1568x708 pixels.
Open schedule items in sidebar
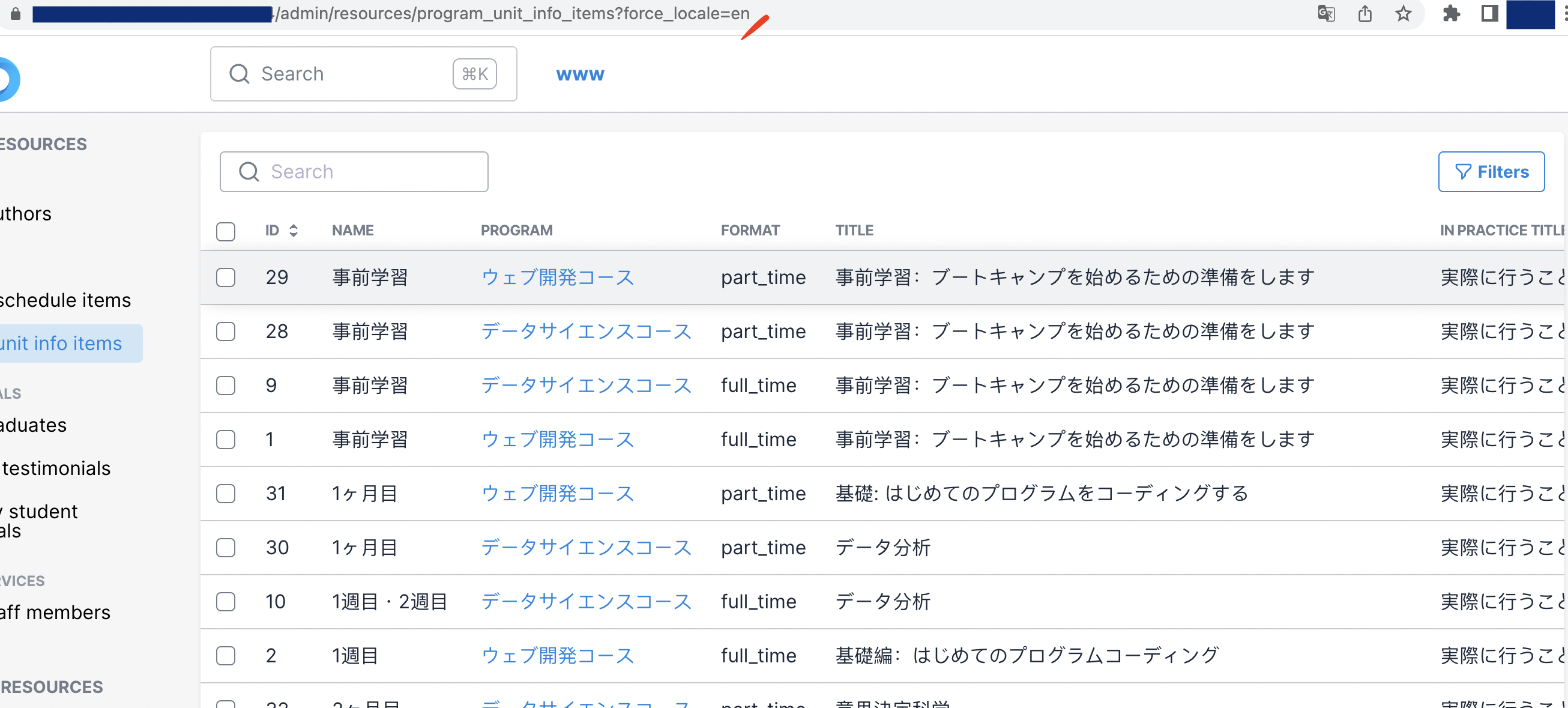(64, 300)
